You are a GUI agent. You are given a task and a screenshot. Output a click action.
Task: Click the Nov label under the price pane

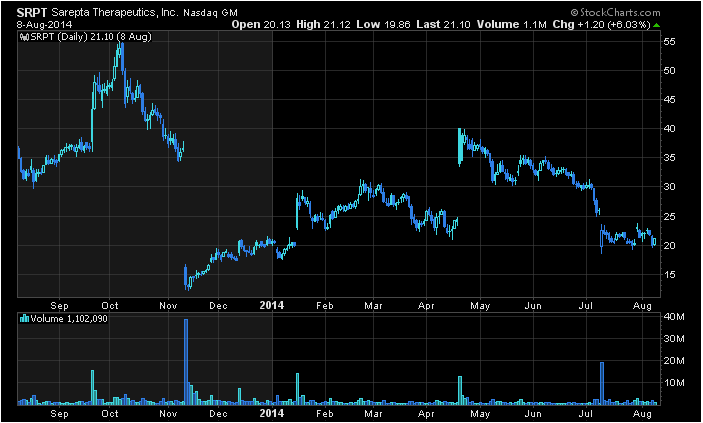tap(168, 306)
